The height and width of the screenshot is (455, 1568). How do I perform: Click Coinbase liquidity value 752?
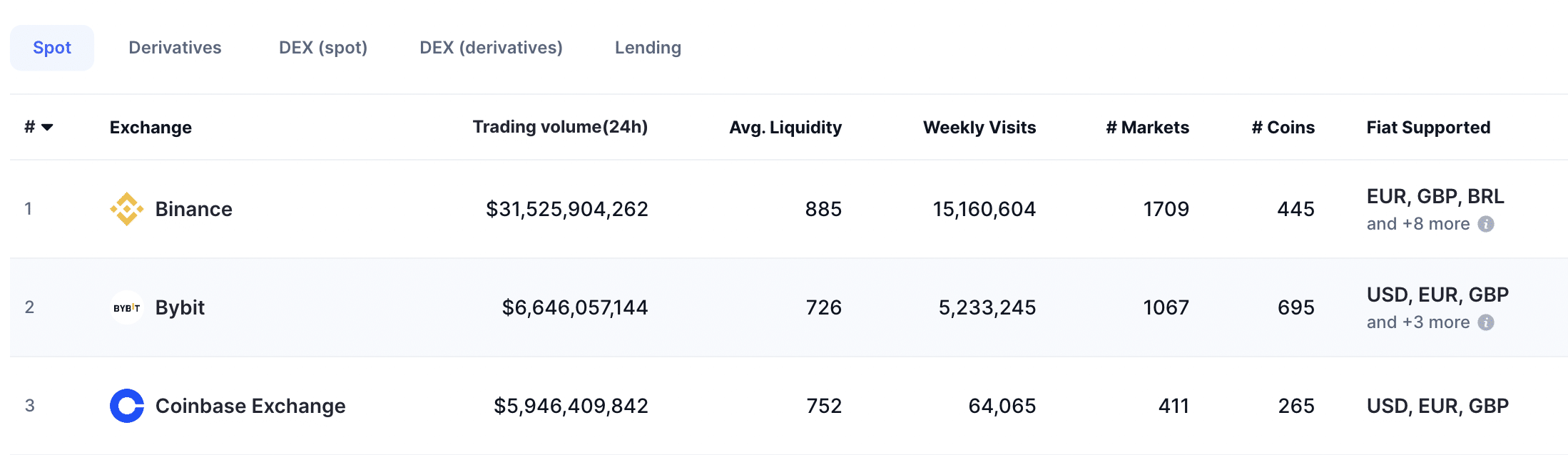[824, 406]
